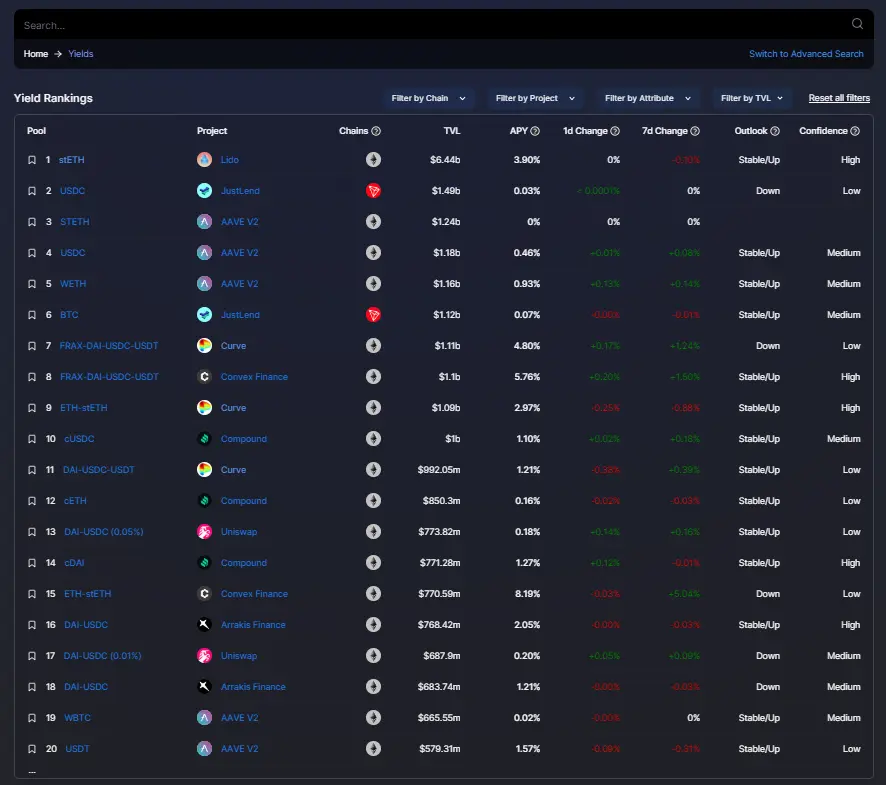Image resolution: width=886 pixels, height=785 pixels.
Task: Show help icon for Outlook column
Action: (775, 131)
